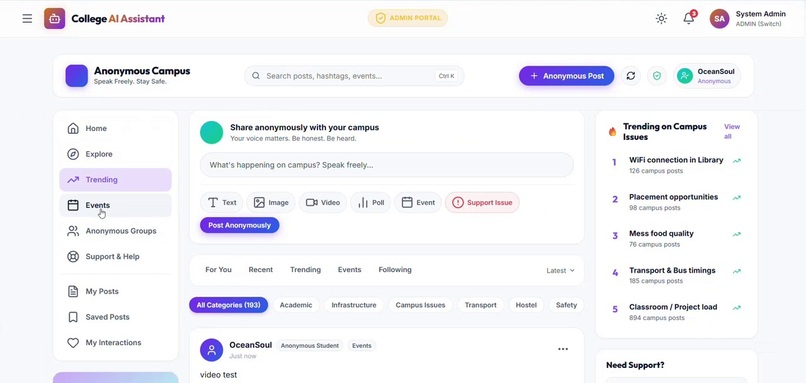
Task: Switch to the For You tab
Action: [218, 270]
